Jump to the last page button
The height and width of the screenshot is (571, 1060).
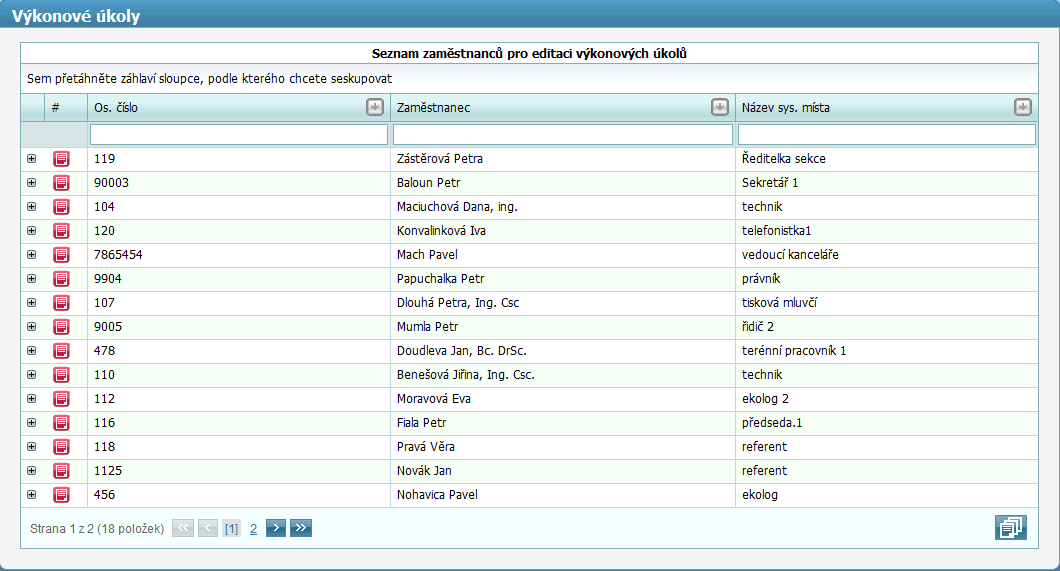301,528
